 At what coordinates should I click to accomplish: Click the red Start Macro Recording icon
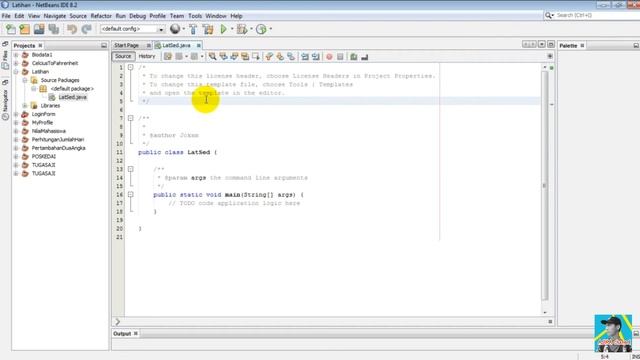tap(329, 57)
